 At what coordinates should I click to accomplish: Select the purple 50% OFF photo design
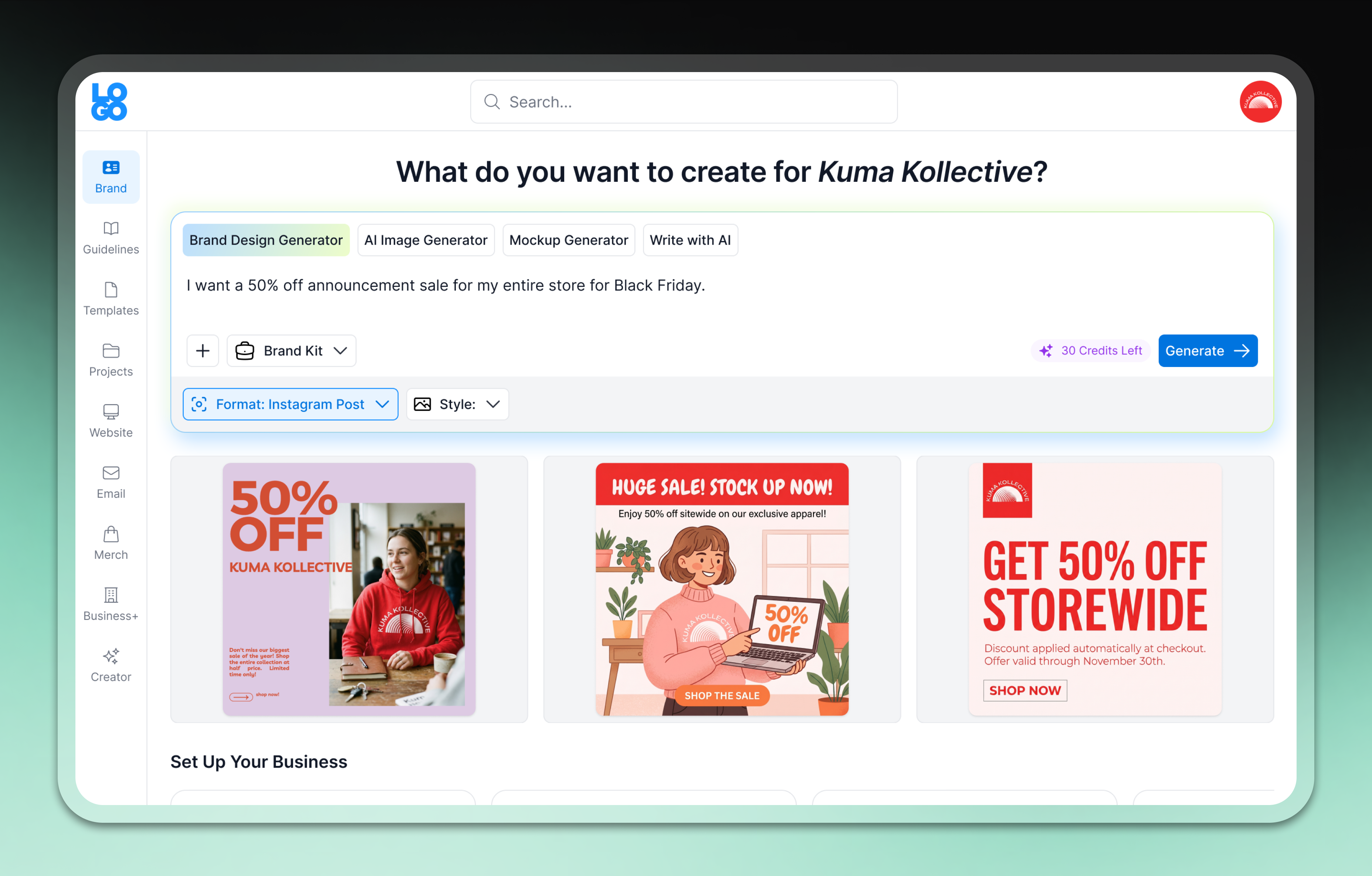tap(349, 590)
